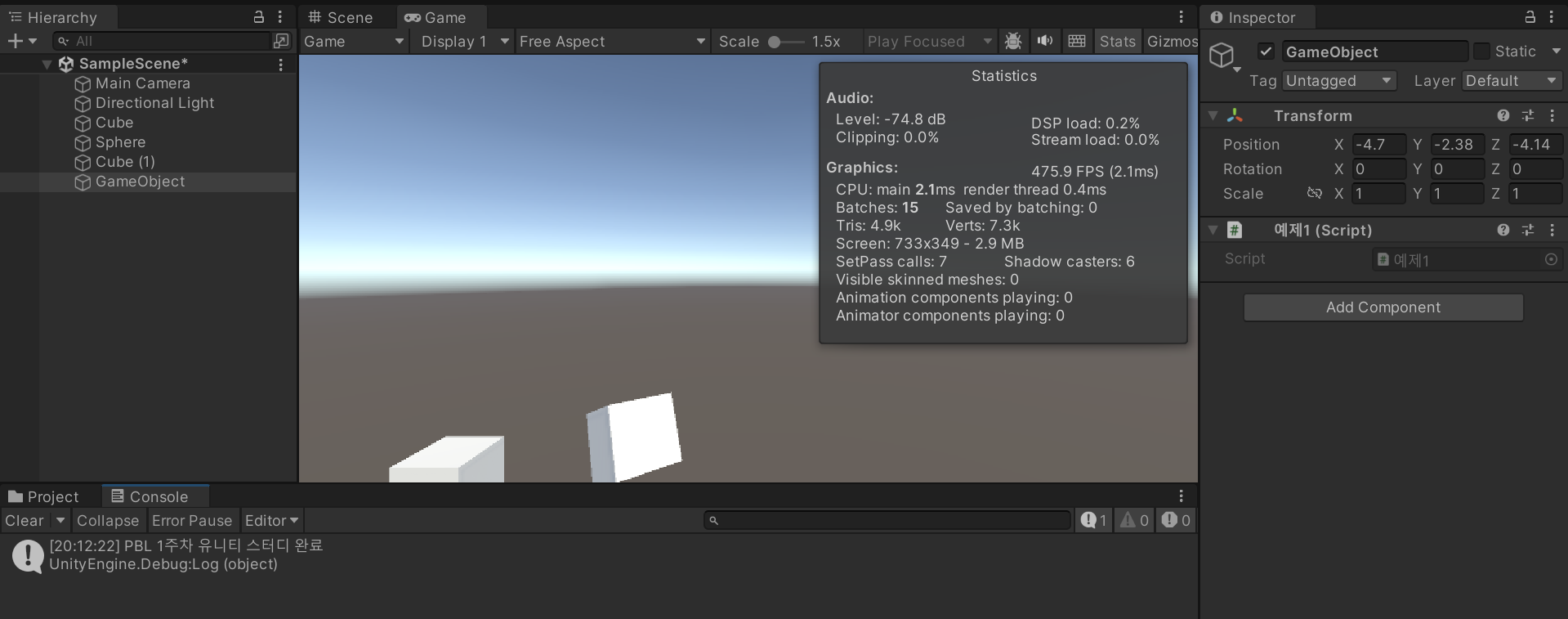1568x619 pixels.
Task: Open the Console Editor dropdown
Action: pos(272,520)
